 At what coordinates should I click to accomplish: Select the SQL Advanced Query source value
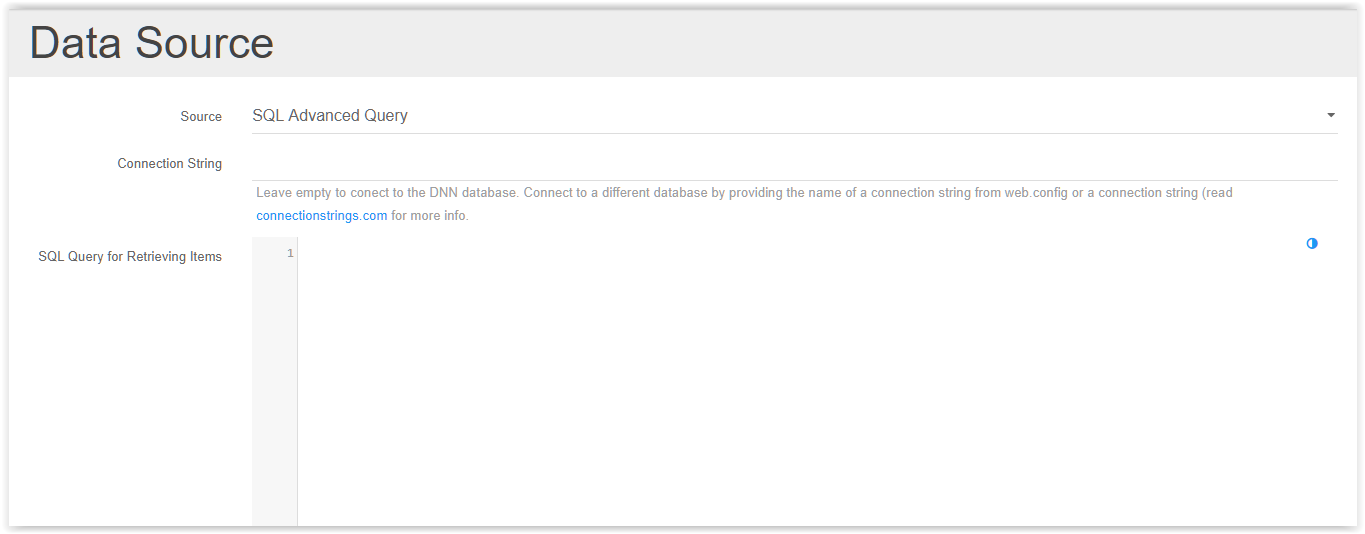coord(330,115)
